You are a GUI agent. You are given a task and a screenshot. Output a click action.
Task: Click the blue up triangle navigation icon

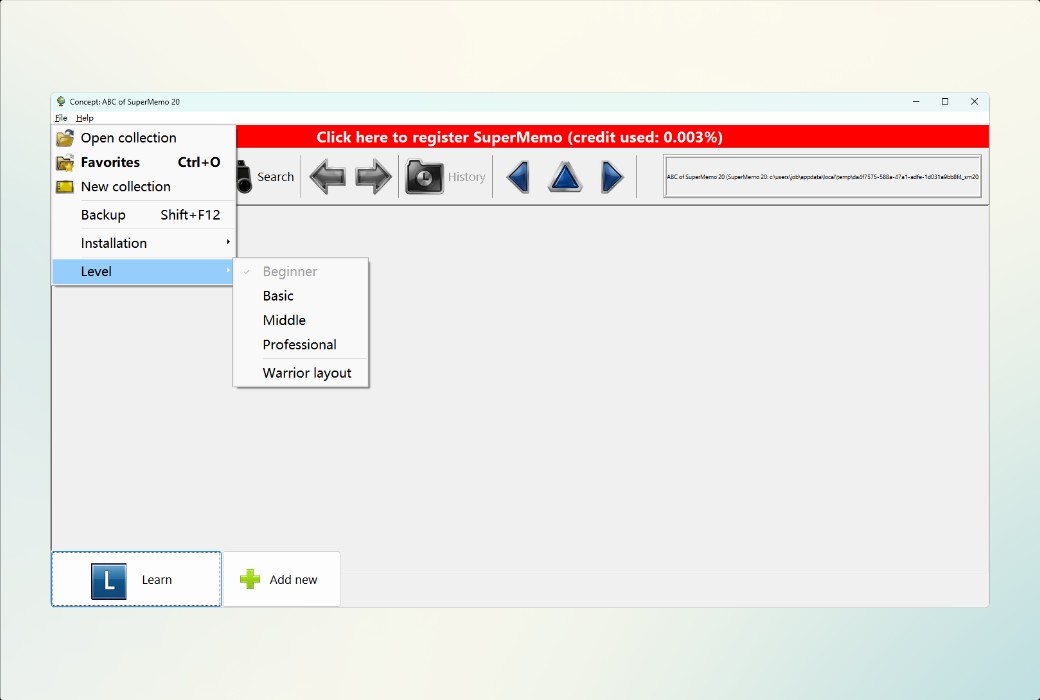click(x=564, y=176)
